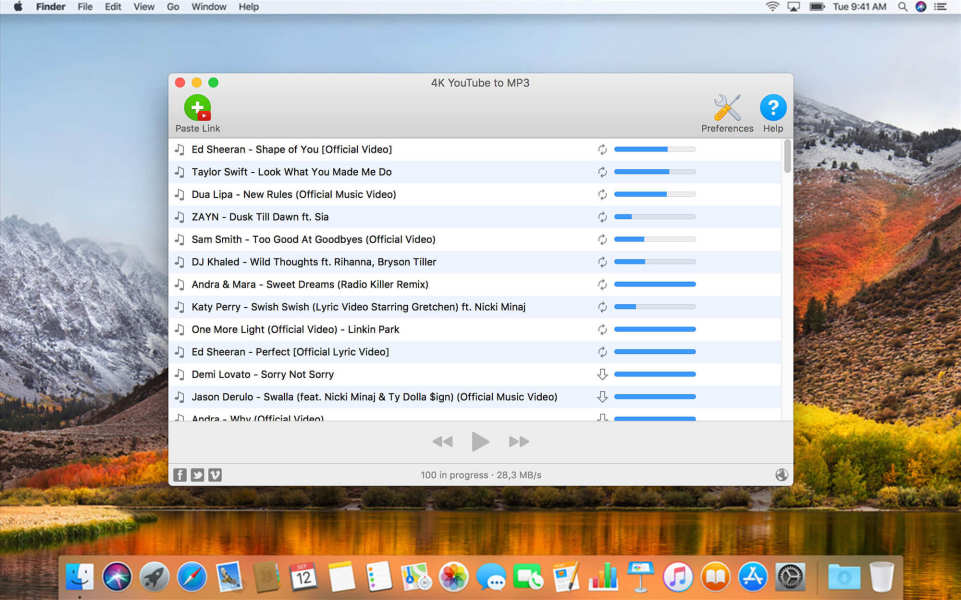961x600 pixels.
Task: Select "Jason Derulo - Swalla" track title
Action: tap(374, 397)
